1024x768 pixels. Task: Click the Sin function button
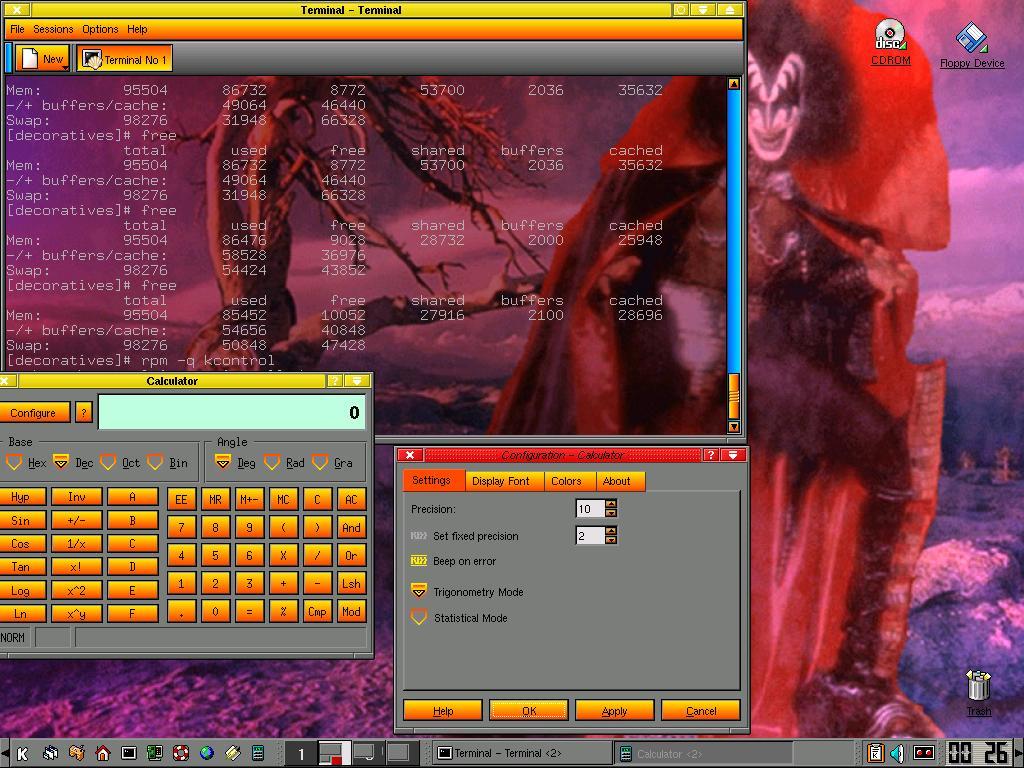tap(22, 520)
